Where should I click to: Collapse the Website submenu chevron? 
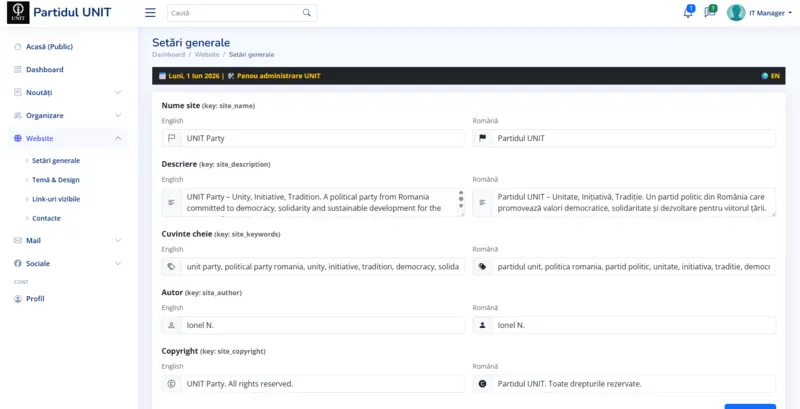[x=118, y=138]
